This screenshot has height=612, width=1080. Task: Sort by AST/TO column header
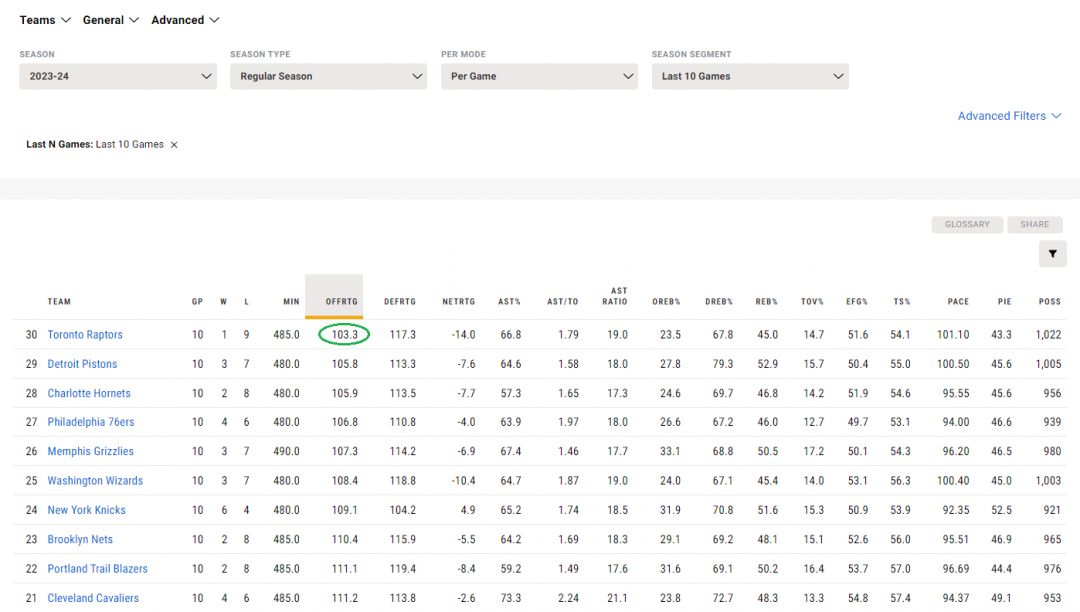(x=563, y=302)
